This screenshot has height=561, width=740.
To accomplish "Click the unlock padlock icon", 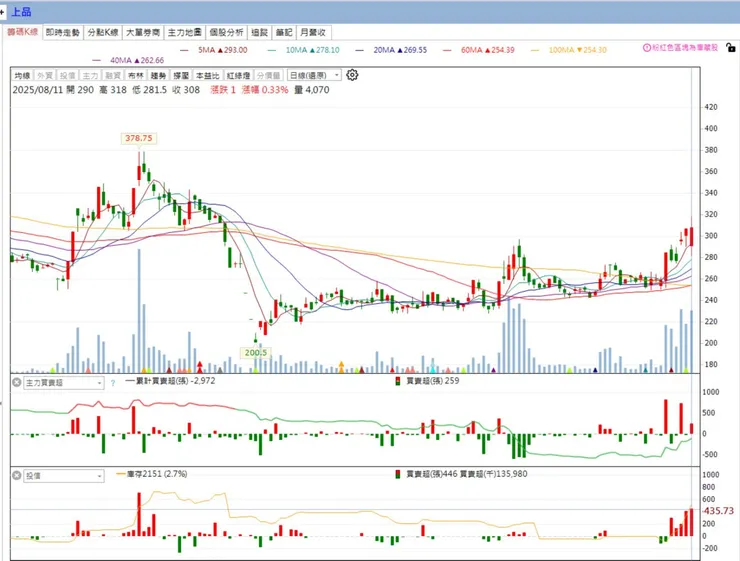I will (x=731, y=48).
